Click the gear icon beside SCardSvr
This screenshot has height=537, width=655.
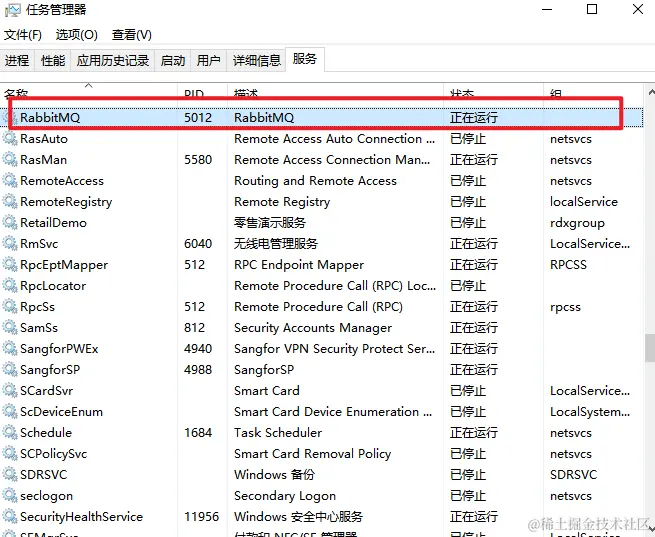point(10,390)
